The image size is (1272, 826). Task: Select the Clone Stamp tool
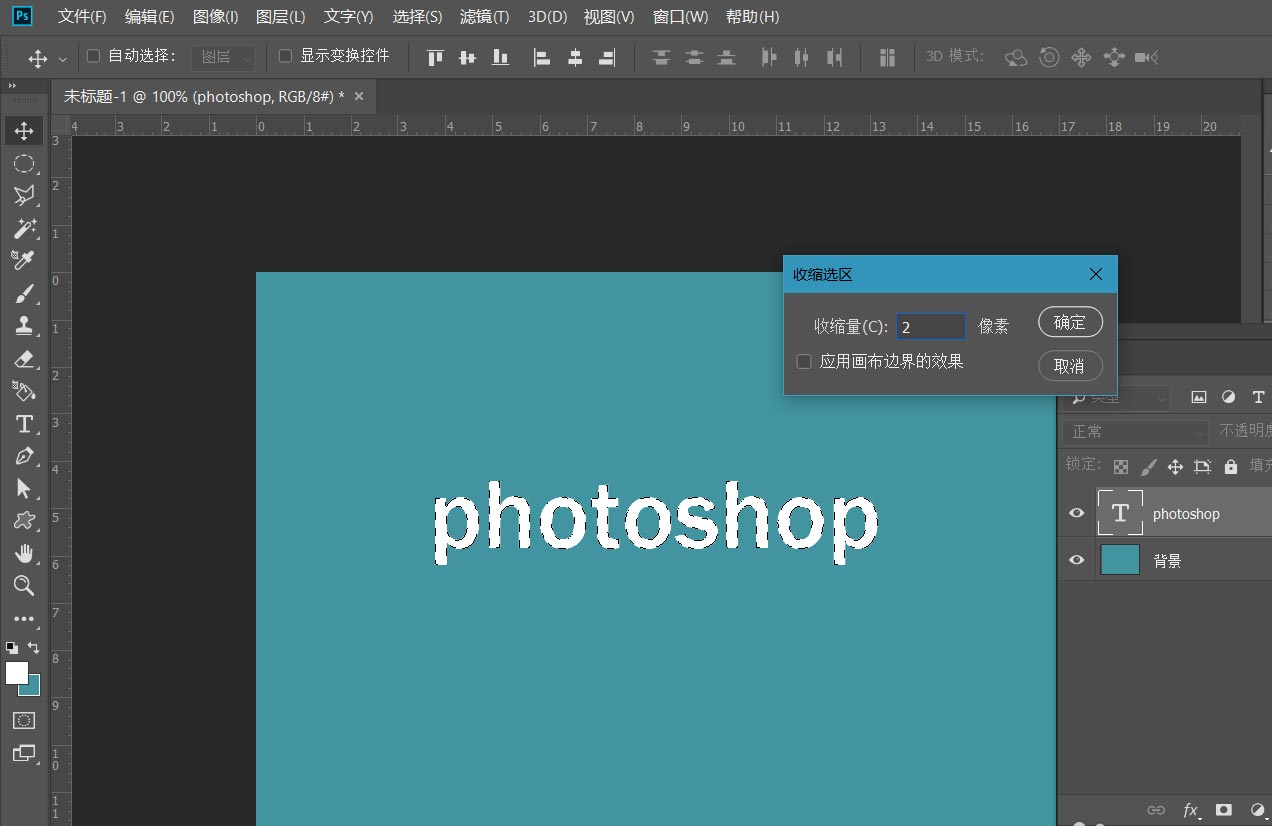(24, 325)
